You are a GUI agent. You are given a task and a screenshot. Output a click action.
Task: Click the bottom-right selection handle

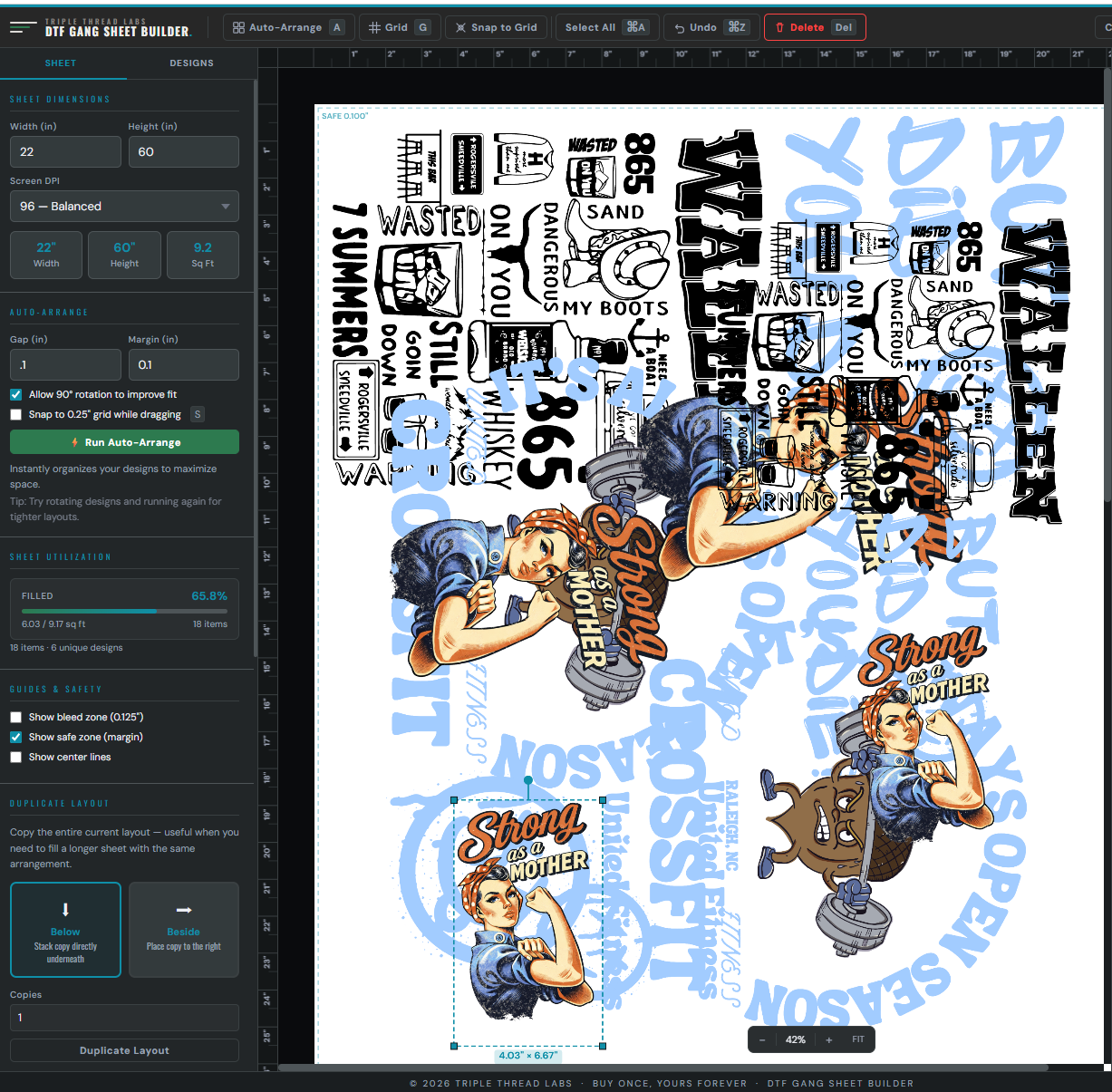click(x=603, y=1046)
